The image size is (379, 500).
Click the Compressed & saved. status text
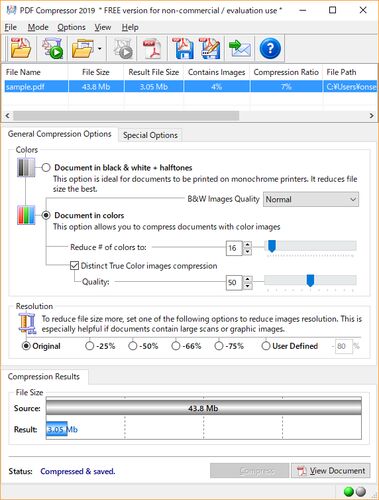click(x=78, y=471)
